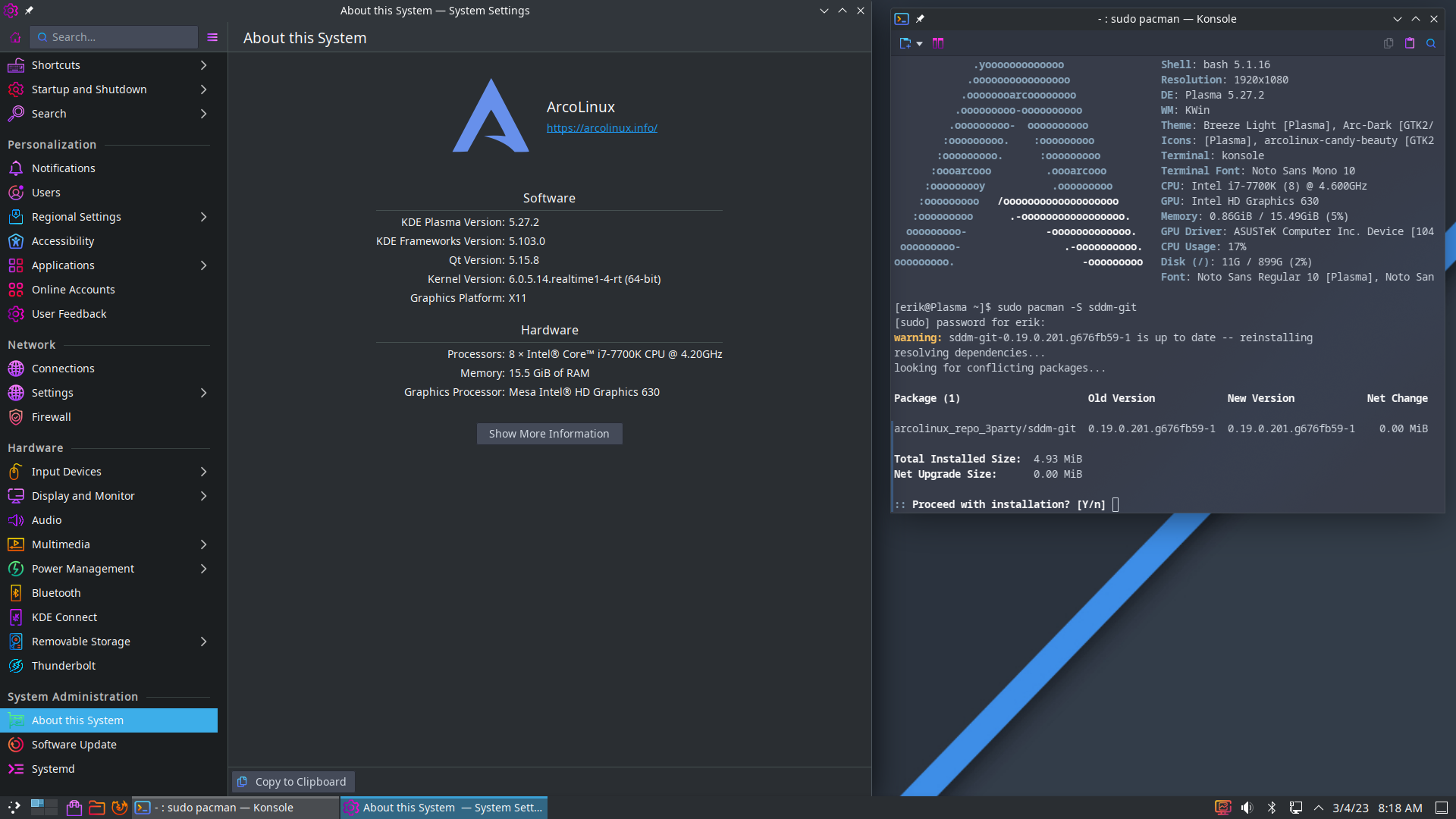Open the hamburger menu next to the search field

pyautogui.click(x=212, y=37)
